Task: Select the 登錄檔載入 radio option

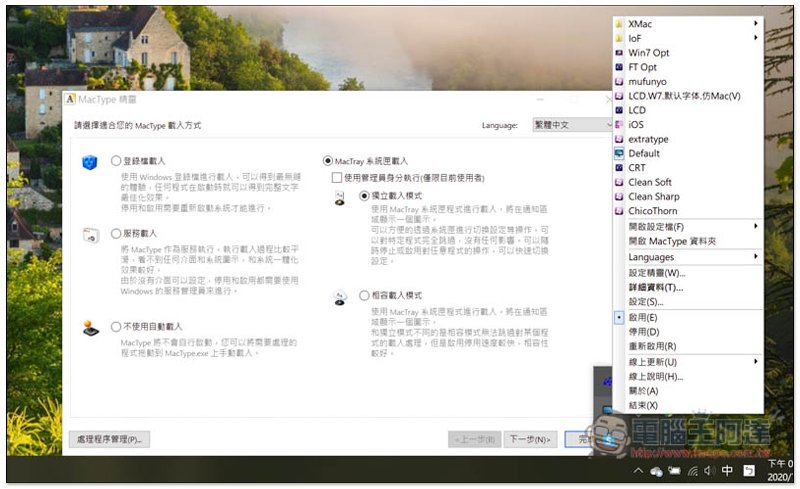Action: tap(116, 160)
